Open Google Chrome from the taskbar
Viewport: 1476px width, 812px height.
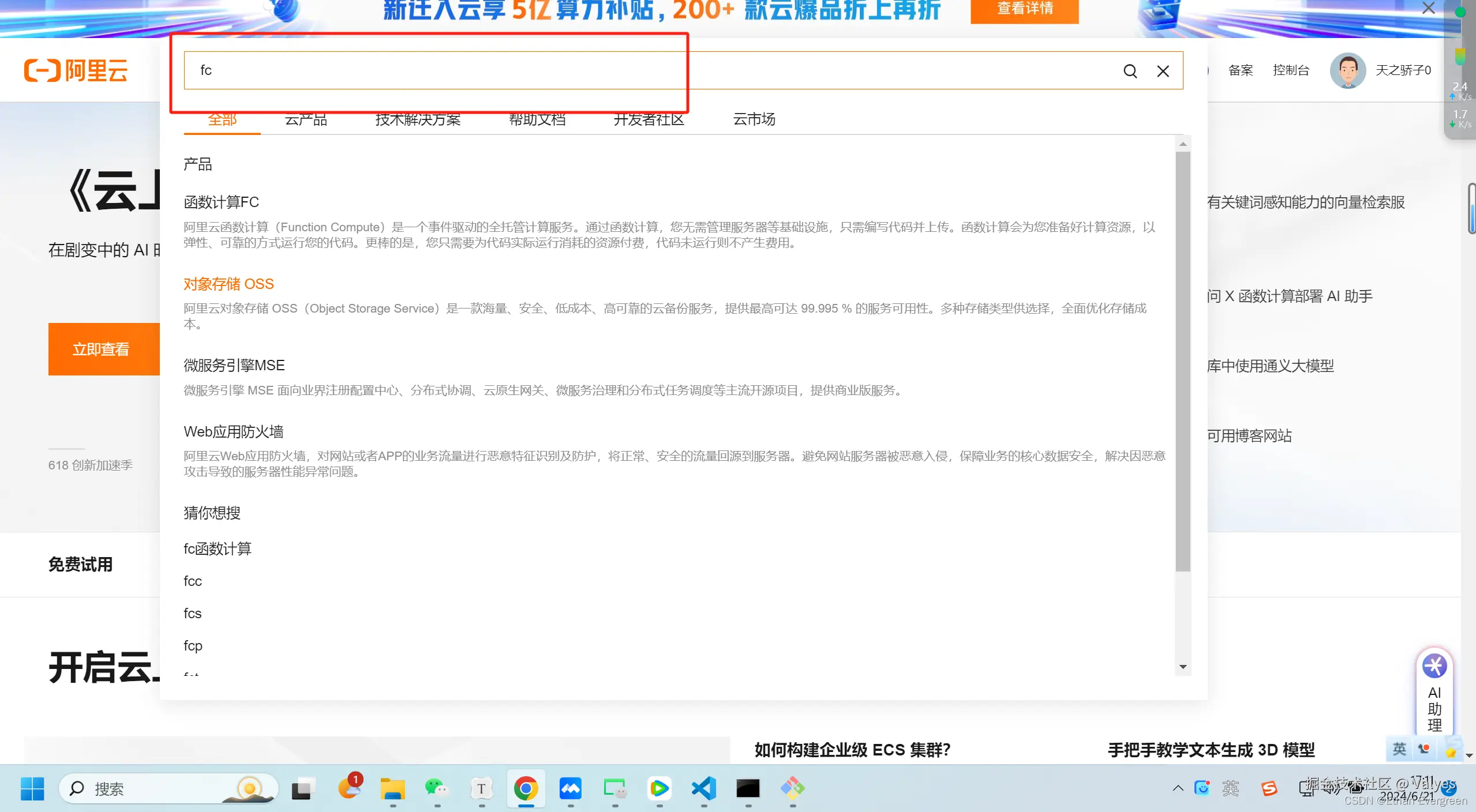point(526,788)
